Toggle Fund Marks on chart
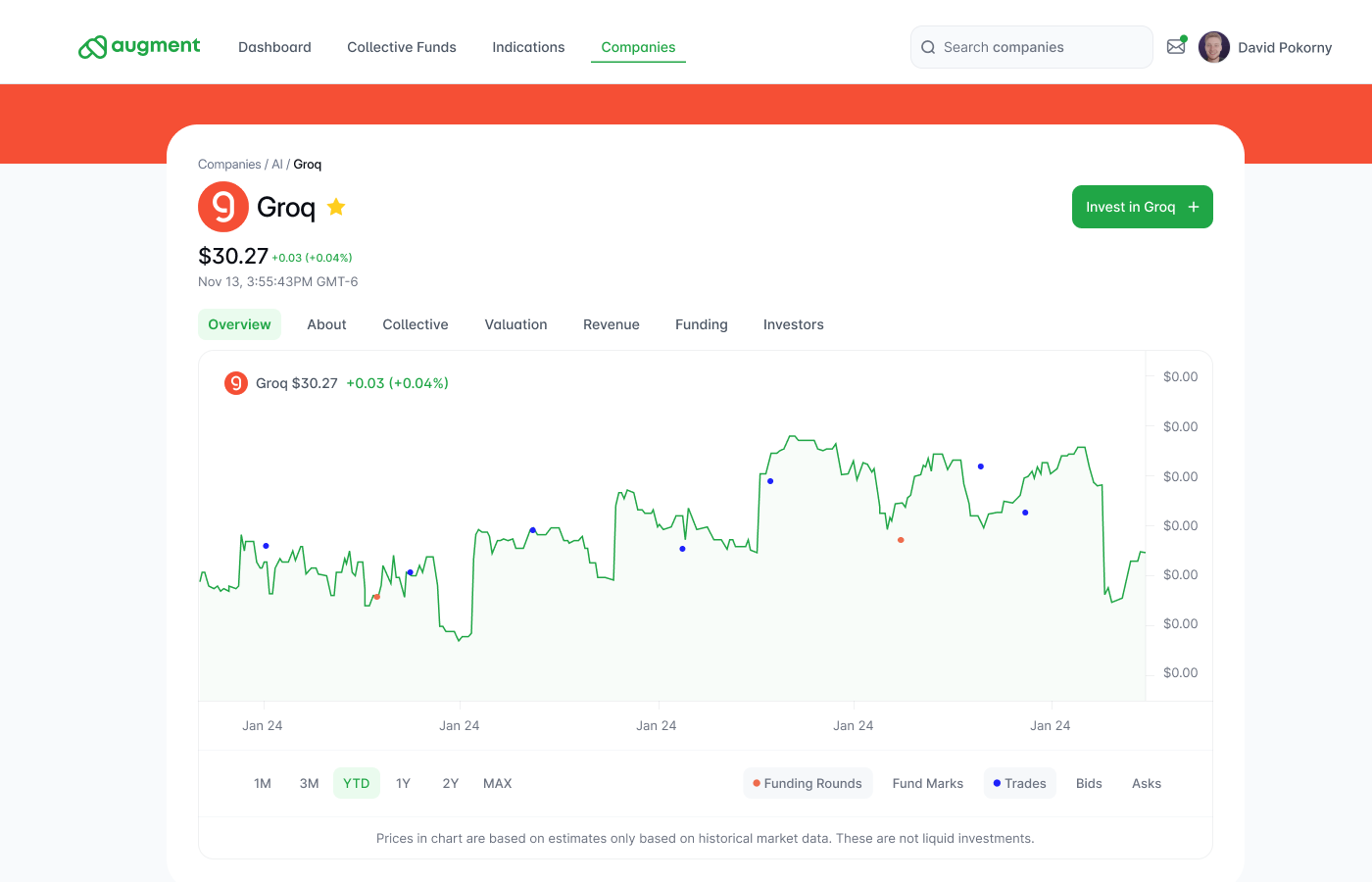The width and height of the screenshot is (1372, 882). 928,783
